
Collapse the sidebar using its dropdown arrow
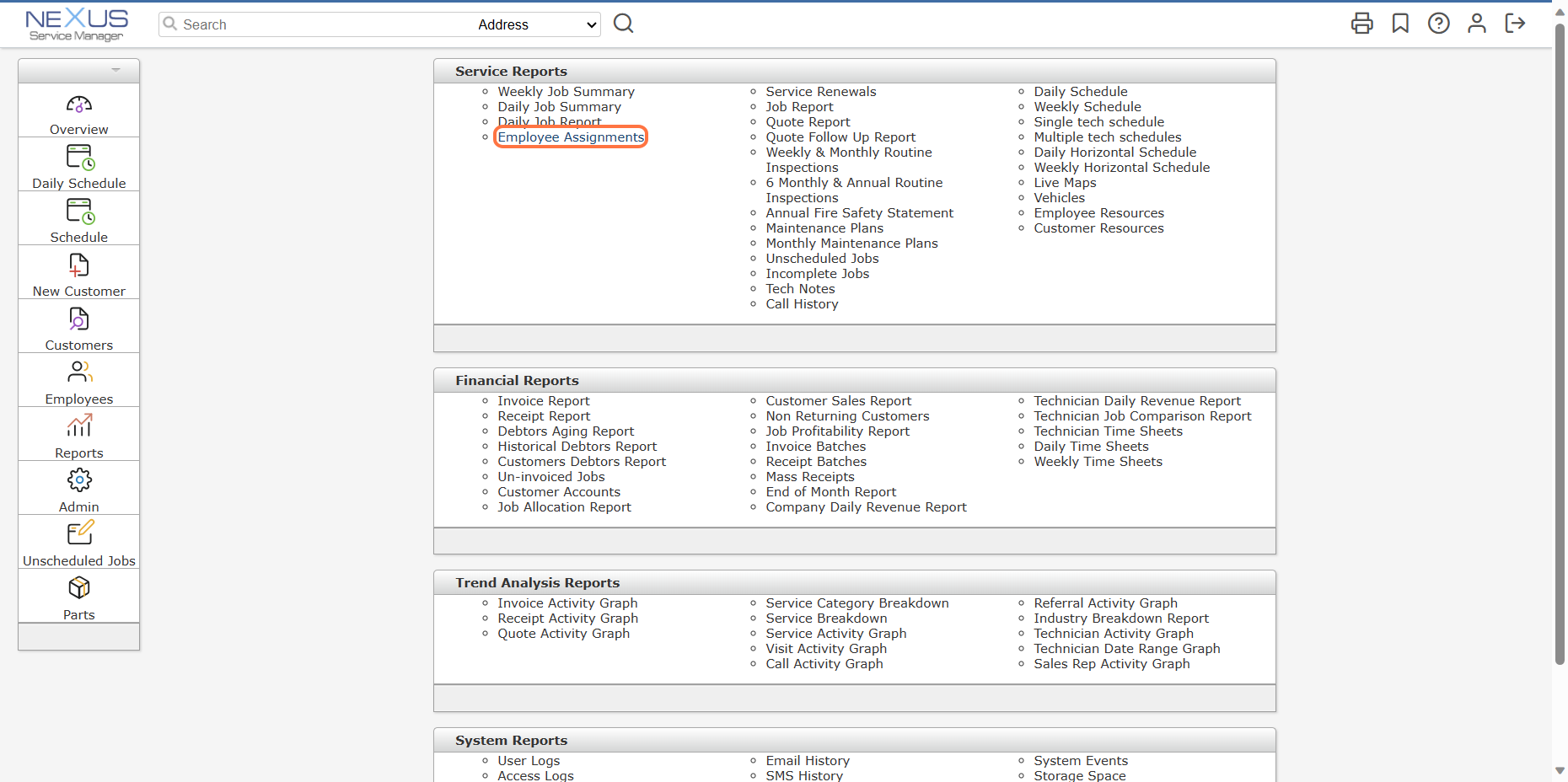115,70
